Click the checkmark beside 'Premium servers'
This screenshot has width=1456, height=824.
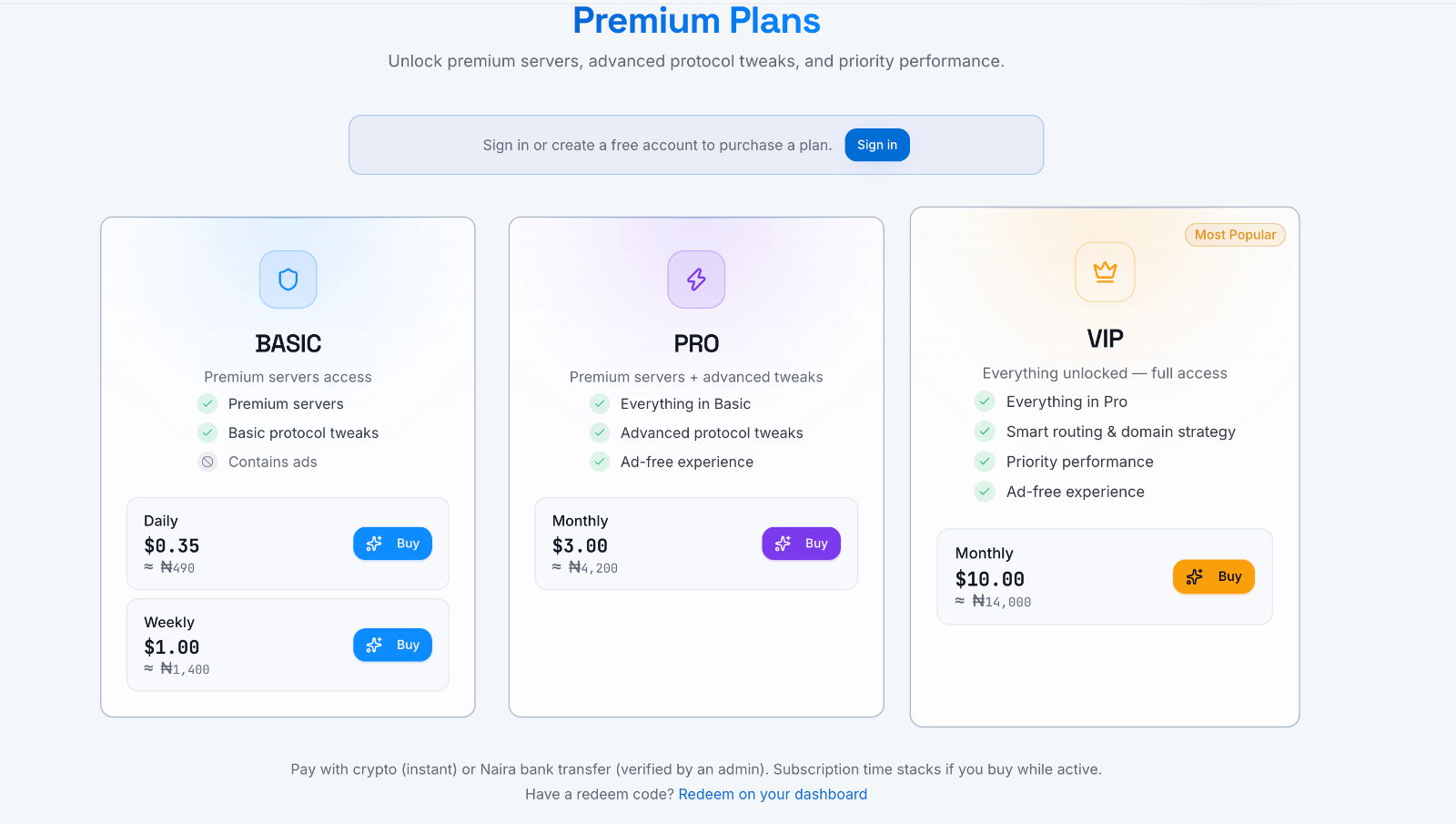click(207, 403)
